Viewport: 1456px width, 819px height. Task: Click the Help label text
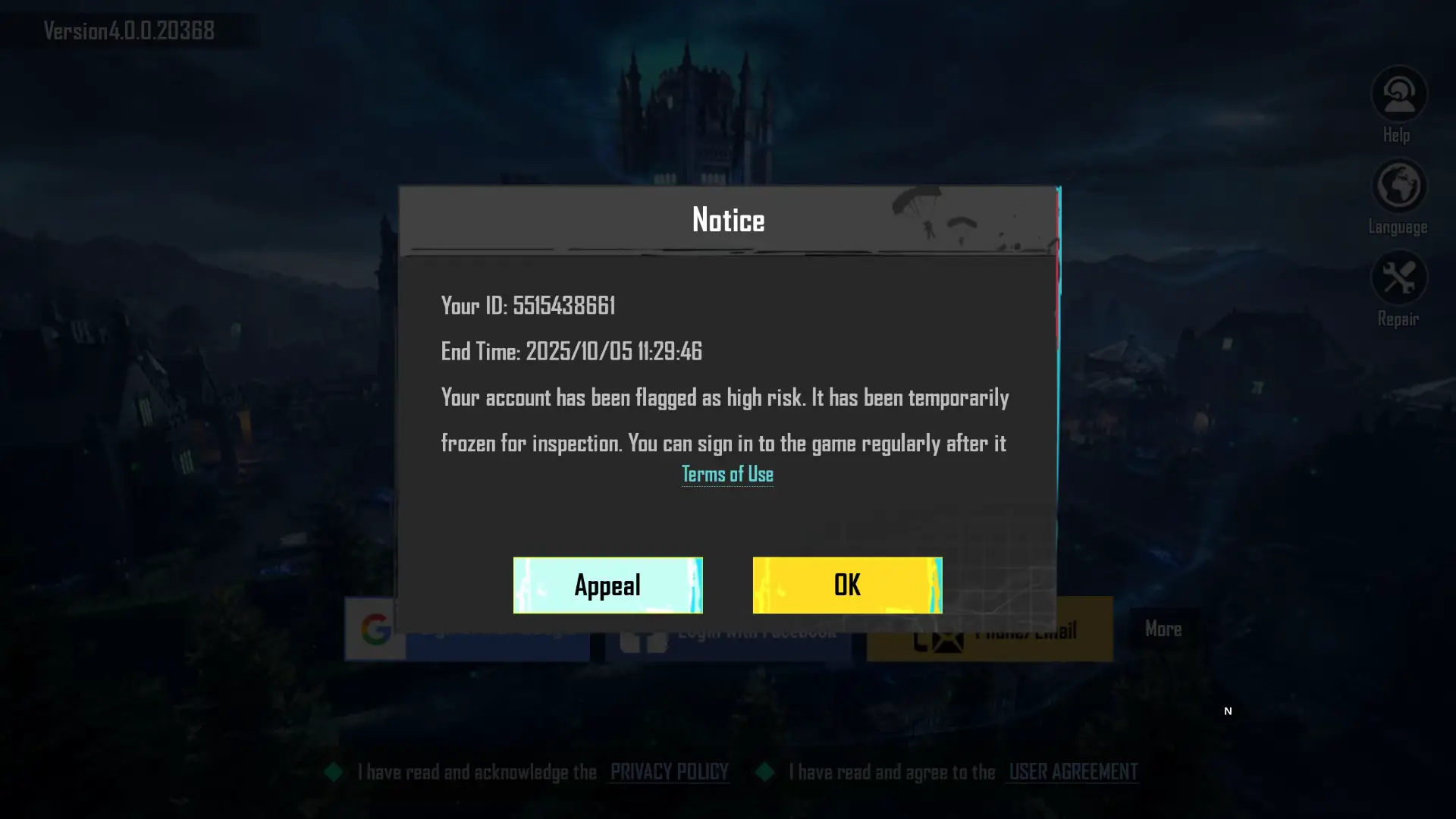point(1397,135)
